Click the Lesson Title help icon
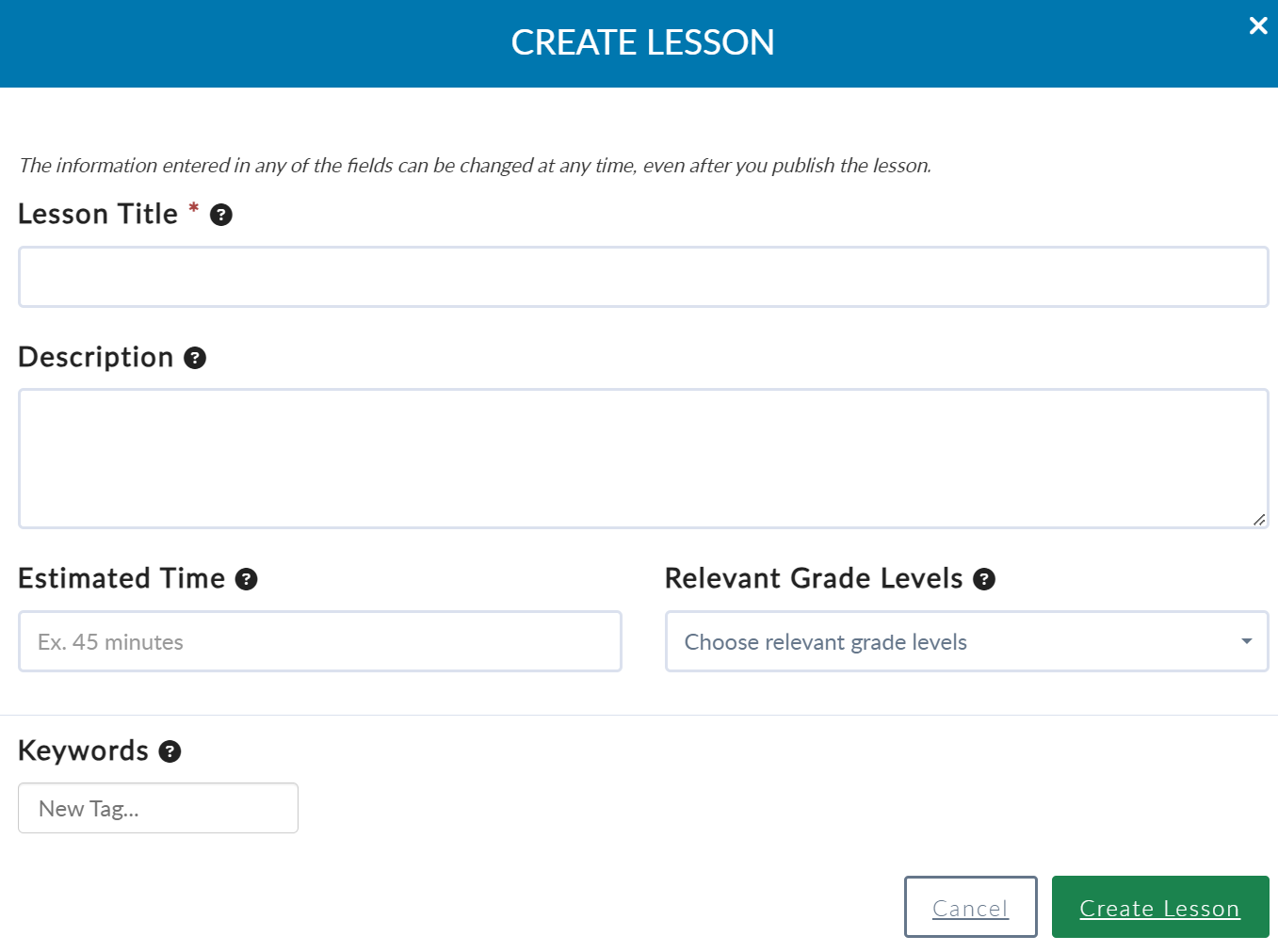Viewport: 1278px width, 952px height. click(220, 215)
